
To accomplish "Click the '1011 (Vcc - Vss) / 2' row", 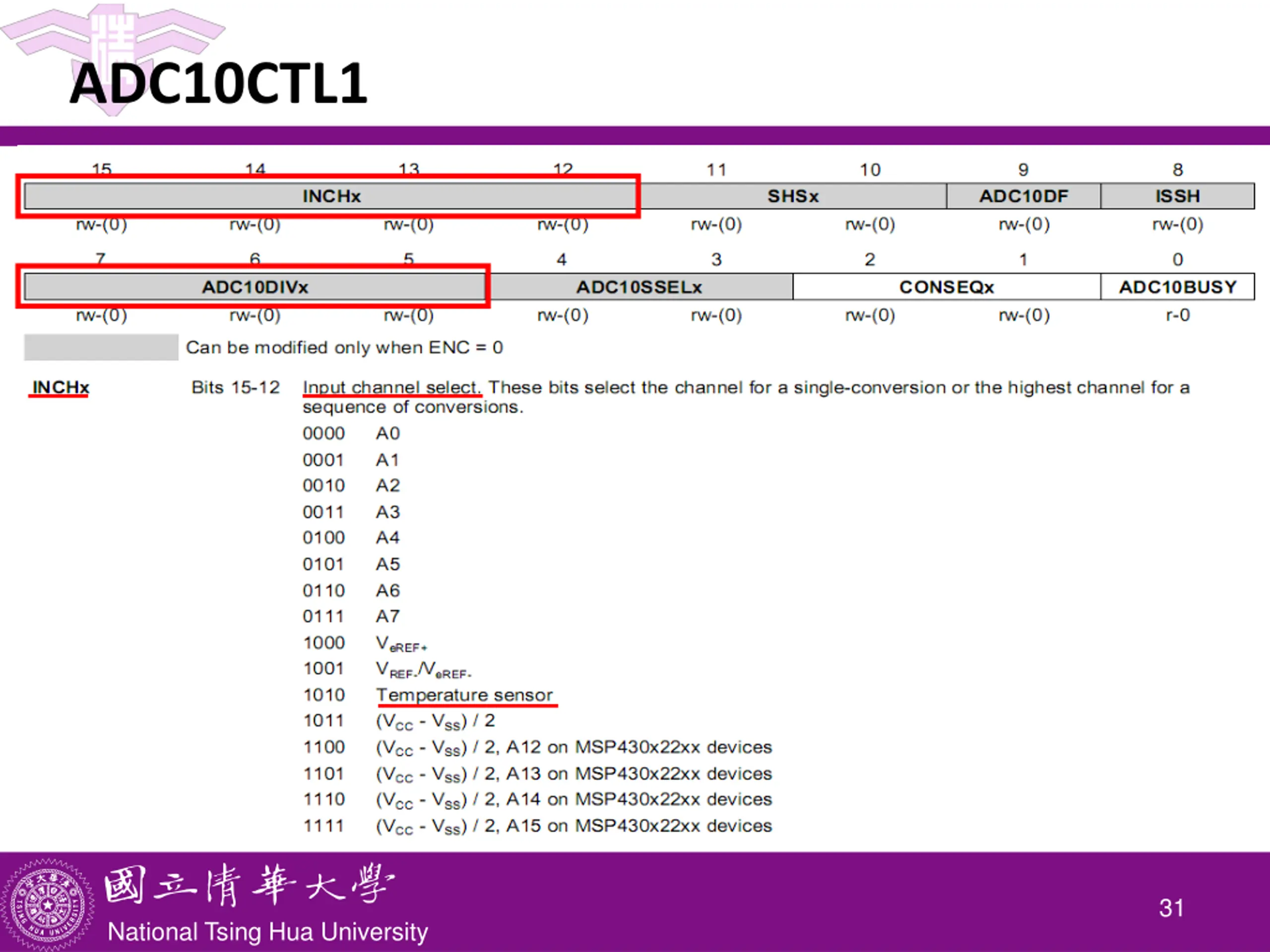I will pyautogui.click(x=399, y=721).
